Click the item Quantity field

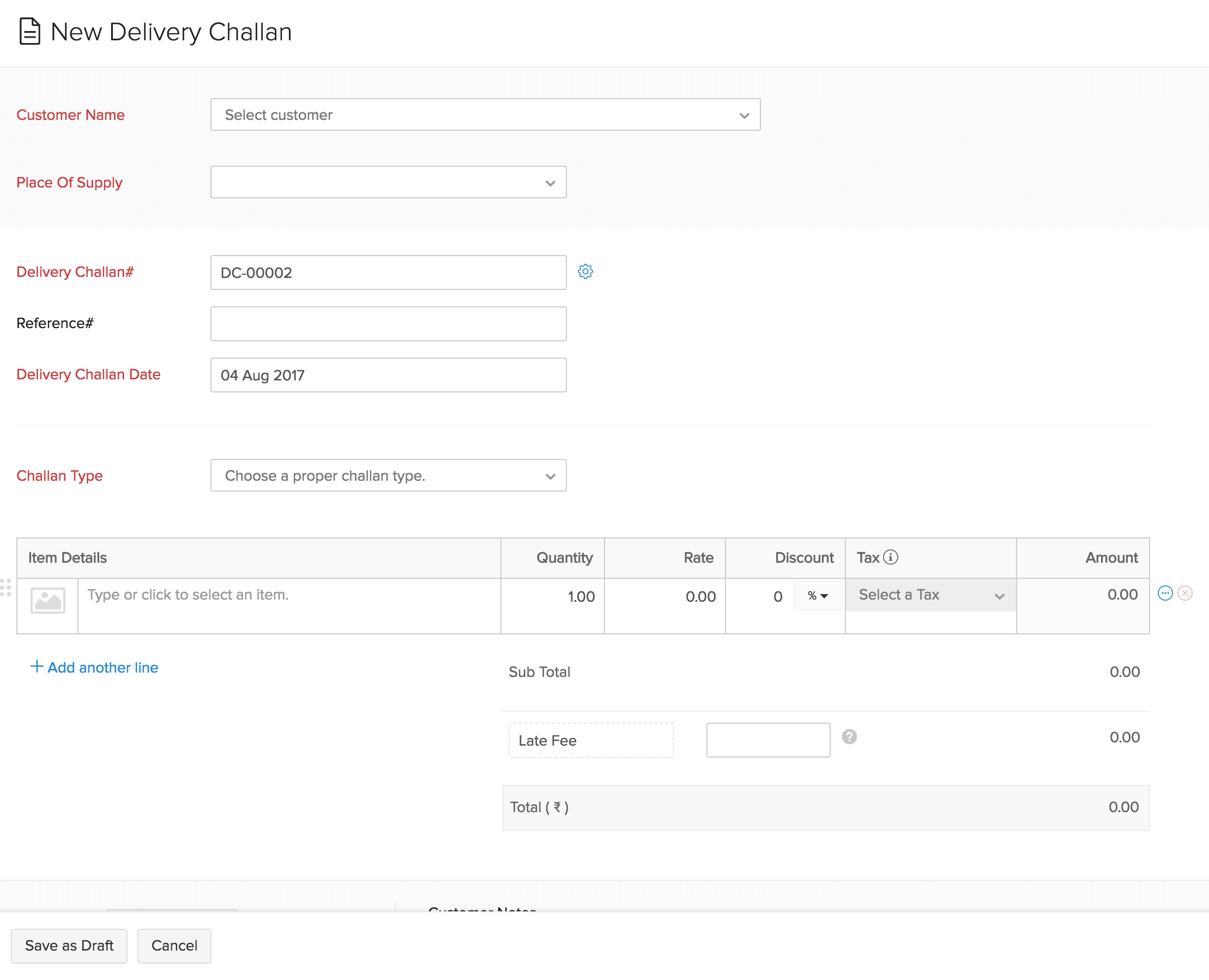(x=552, y=596)
